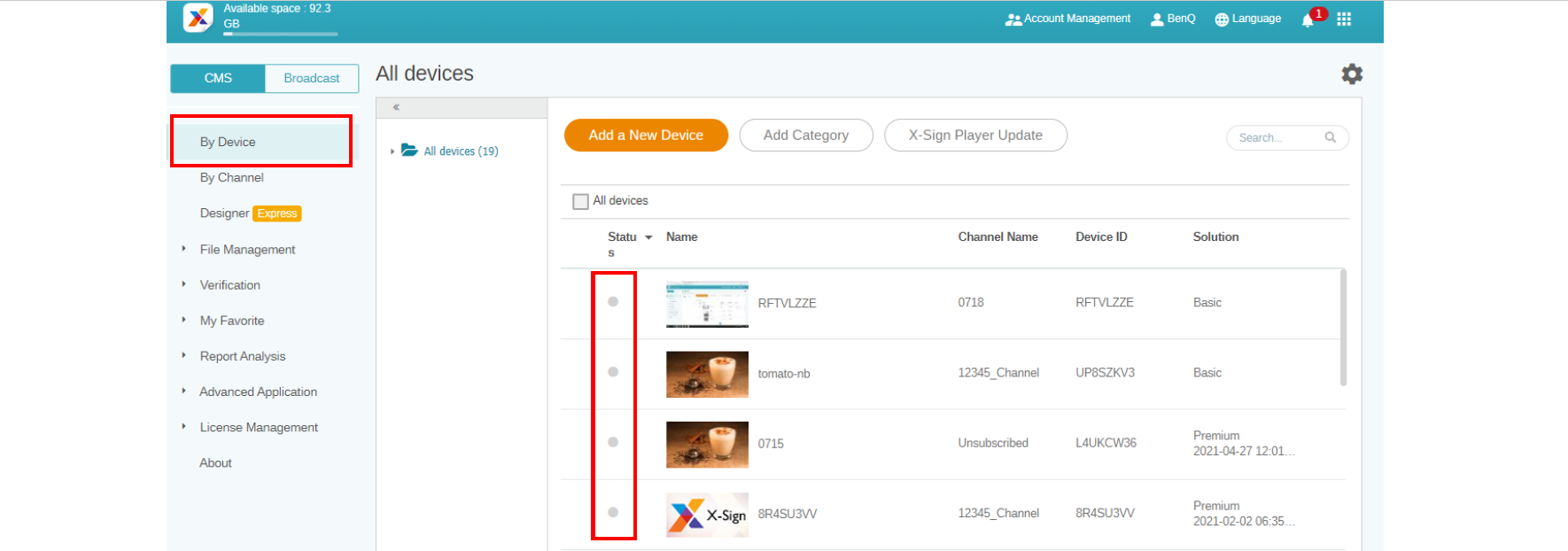Tick the All devices checkbox
The width and height of the screenshot is (1568, 551).
(x=581, y=201)
